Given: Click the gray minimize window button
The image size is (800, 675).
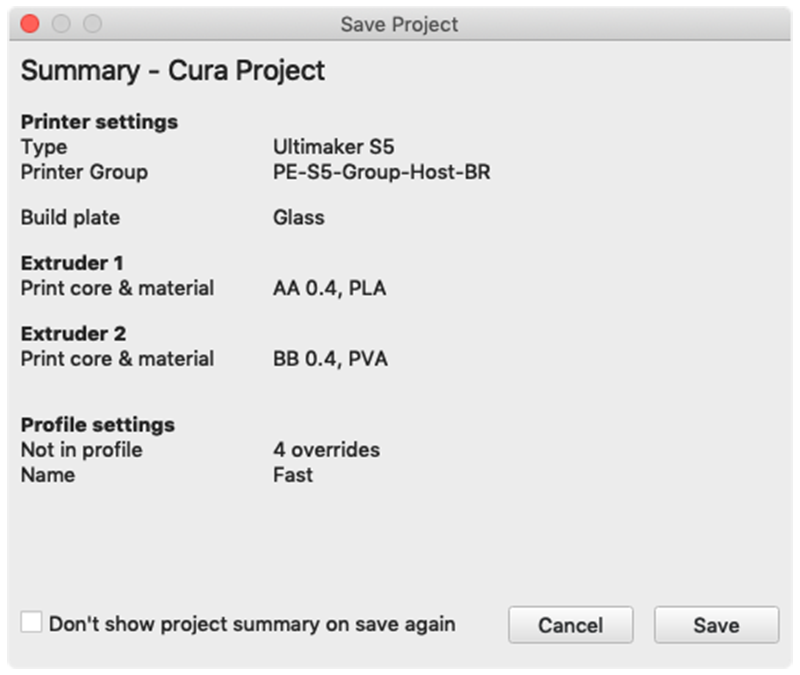Looking at the screenshot, I should click(x=61, y=23).
